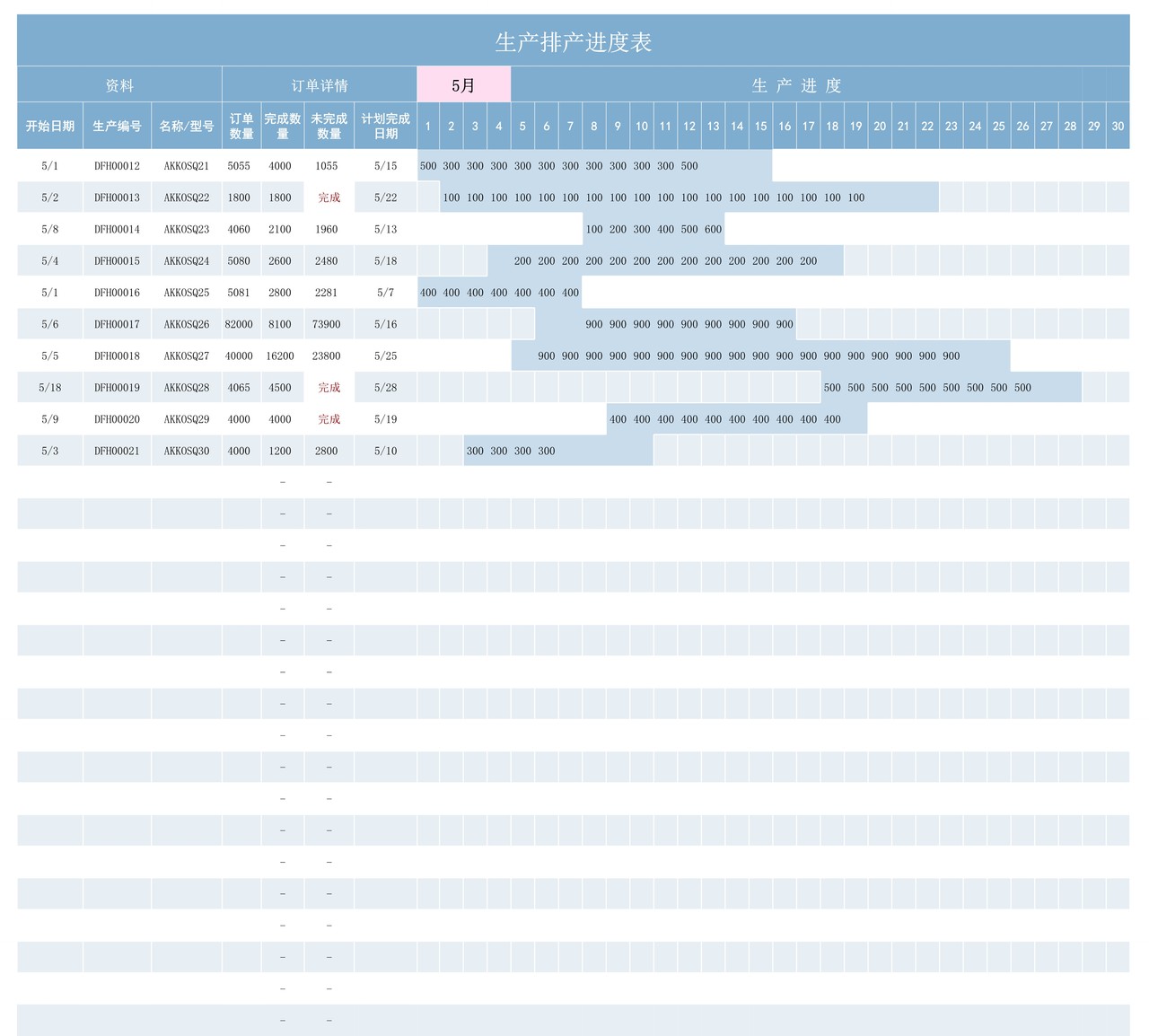This screenshot has width=1149, height=1036.
Task: Select day 1 in the schedule header
Action: pos(428,127)
